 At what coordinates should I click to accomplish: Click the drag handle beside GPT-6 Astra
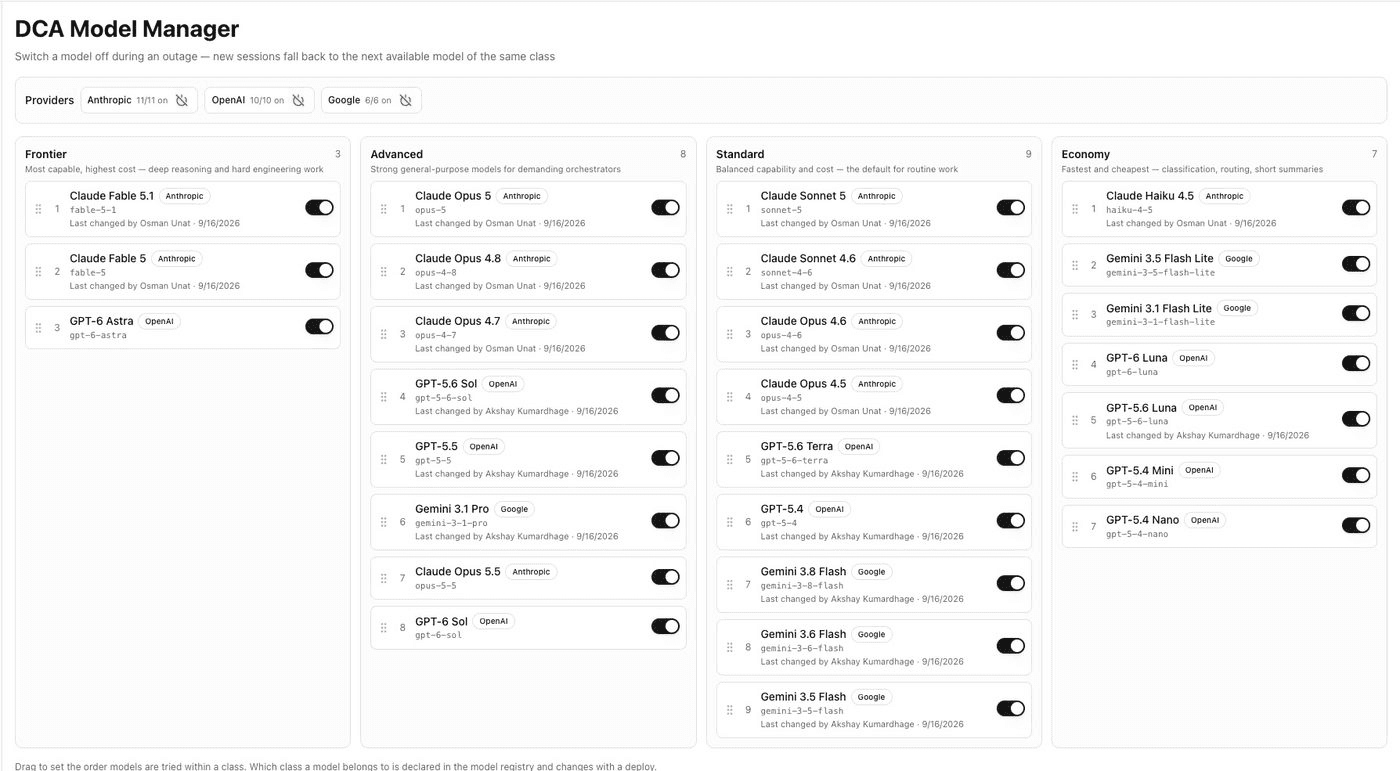[39, 328]
